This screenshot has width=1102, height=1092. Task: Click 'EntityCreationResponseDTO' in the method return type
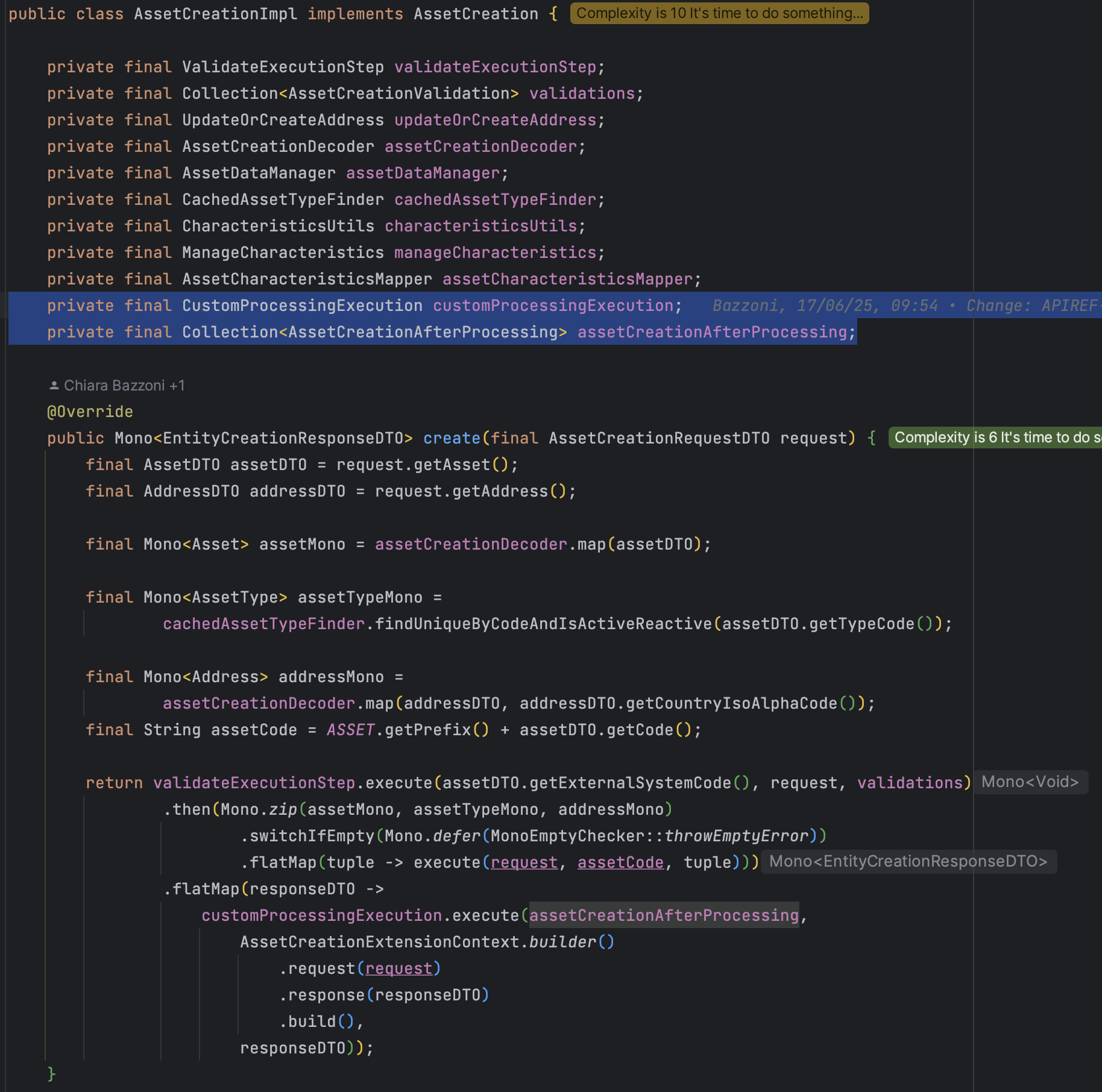click(283, 438)
